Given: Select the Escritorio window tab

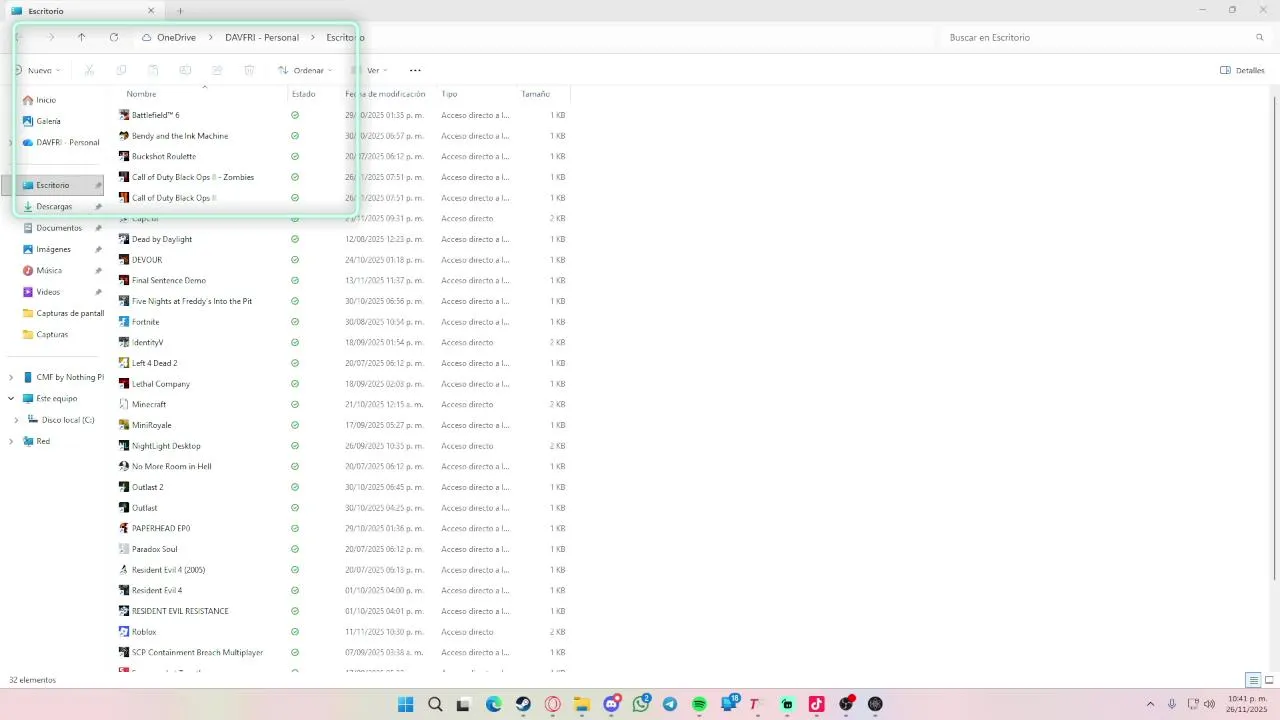Looking at the screenshot, I should [x=83, y=10].
